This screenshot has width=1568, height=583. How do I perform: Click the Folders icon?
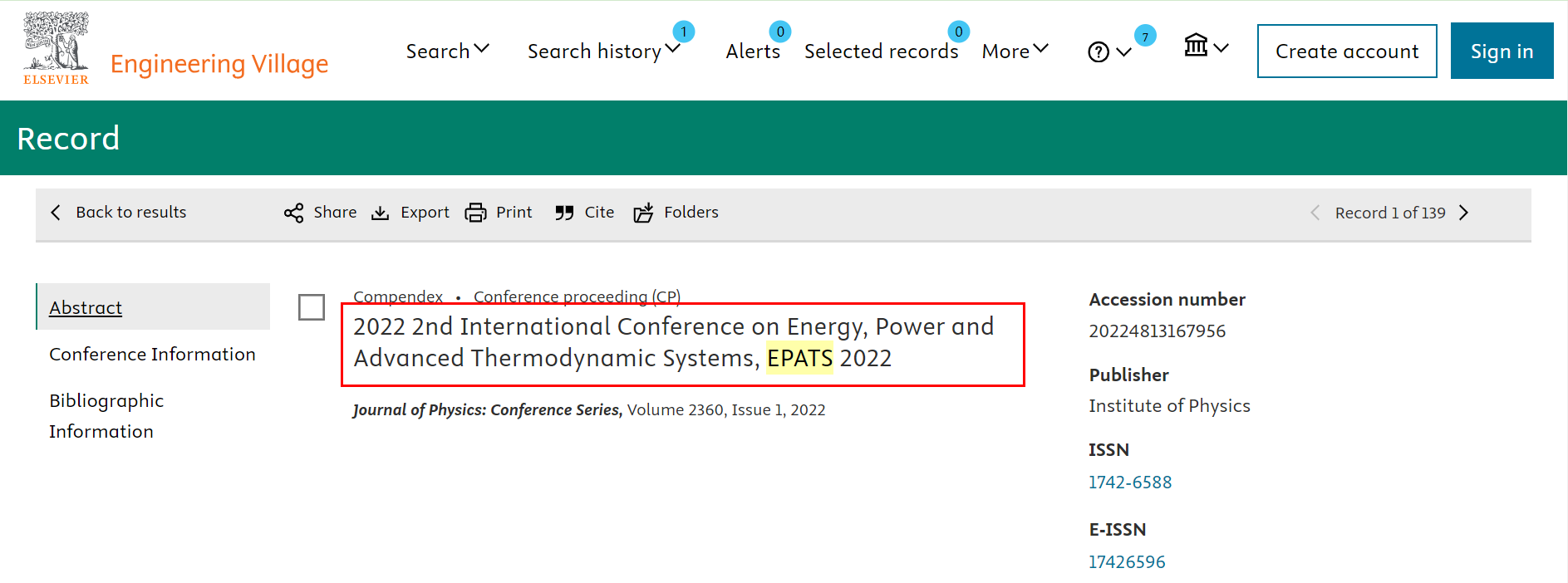point(643,213)
